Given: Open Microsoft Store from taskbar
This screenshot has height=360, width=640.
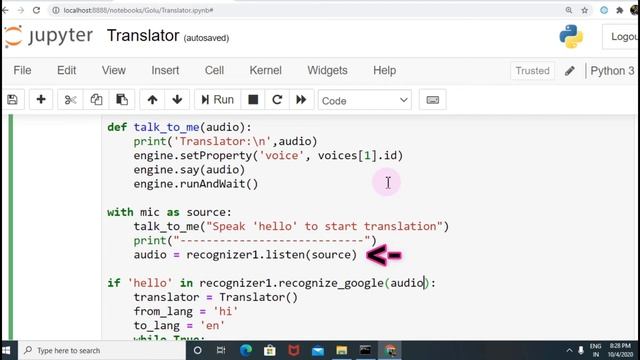Looking at the screenshot, I should (269, 351).
